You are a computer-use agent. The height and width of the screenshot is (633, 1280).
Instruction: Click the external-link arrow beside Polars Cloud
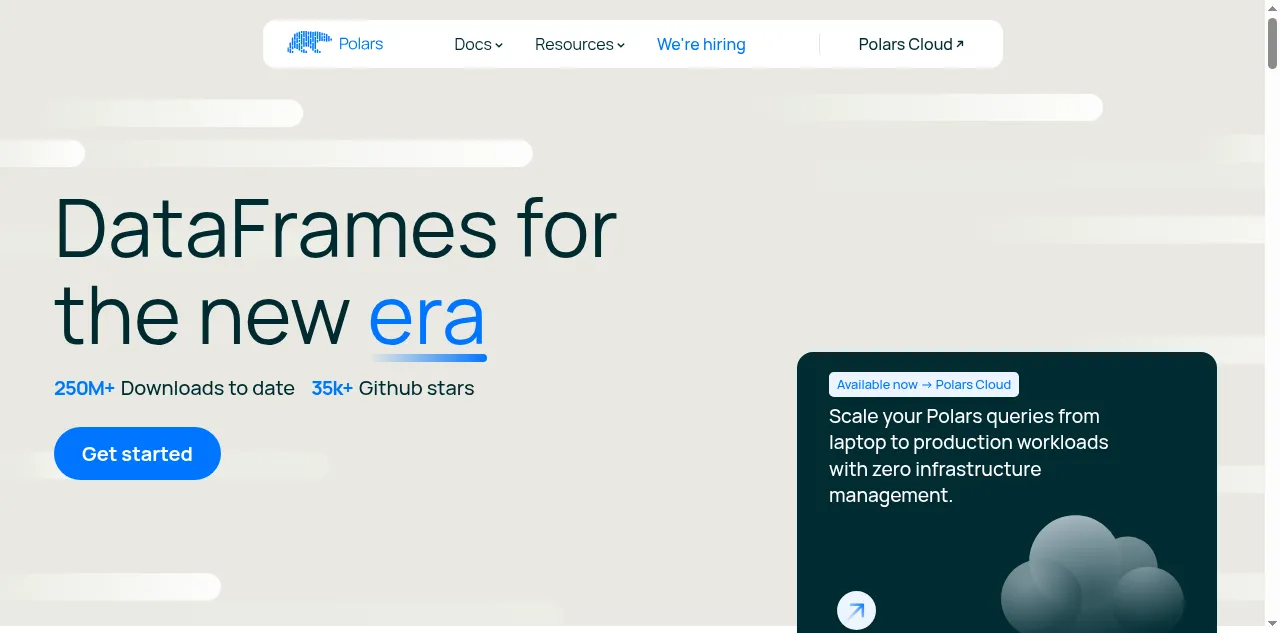pyautogui.click(x=960, y=44)
